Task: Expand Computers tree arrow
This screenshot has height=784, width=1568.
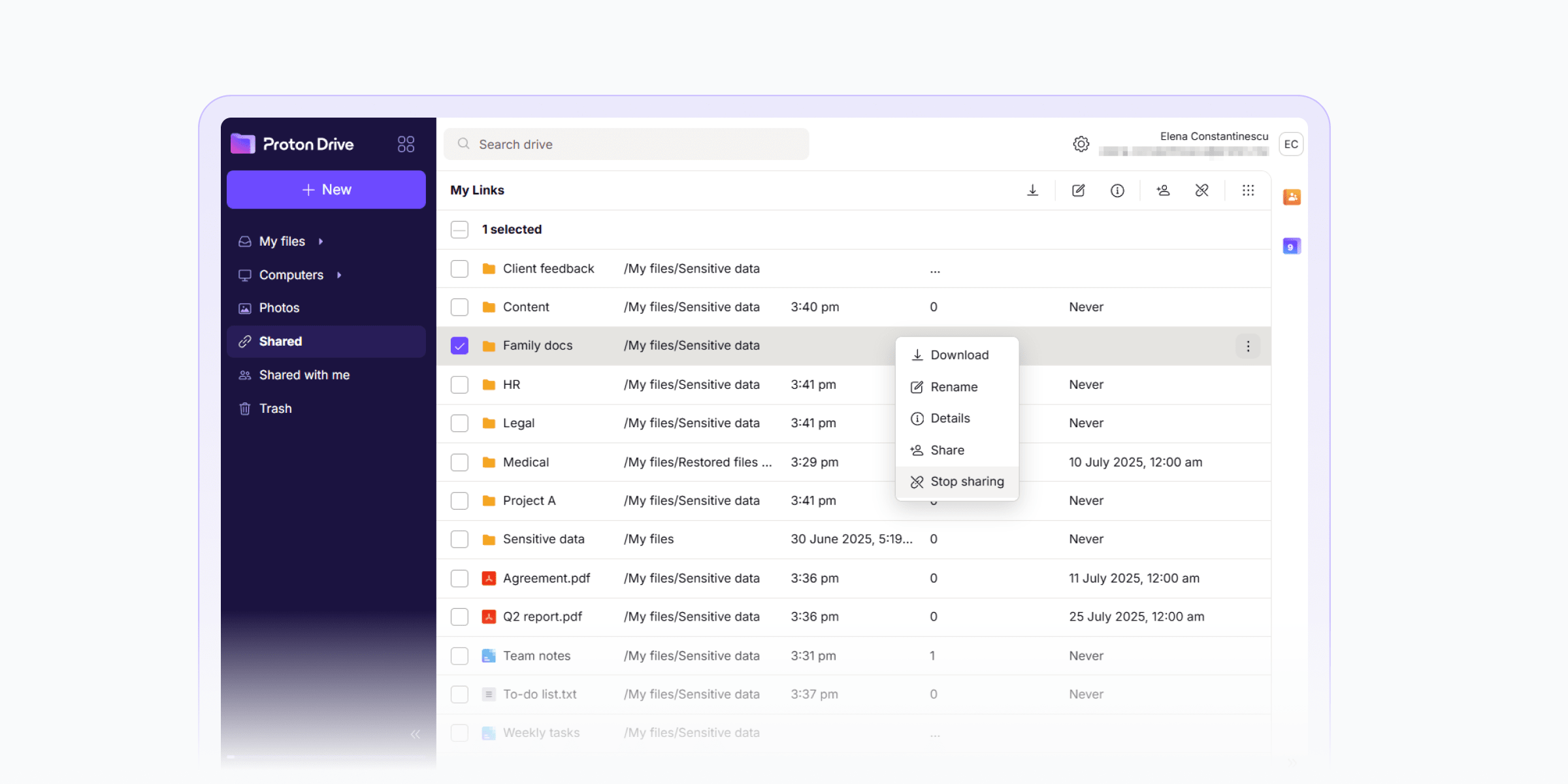Action: pyautogui.click(x=339, y=275)
